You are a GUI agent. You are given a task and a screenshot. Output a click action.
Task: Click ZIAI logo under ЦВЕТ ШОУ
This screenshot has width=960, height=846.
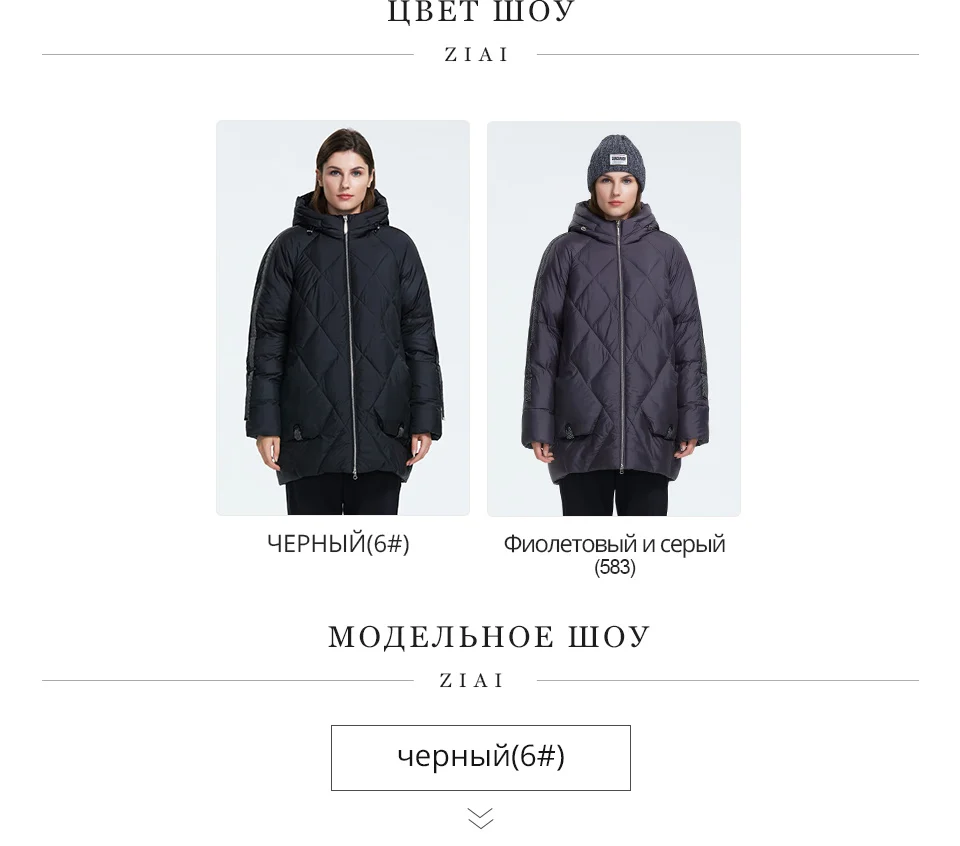(476, 54)
